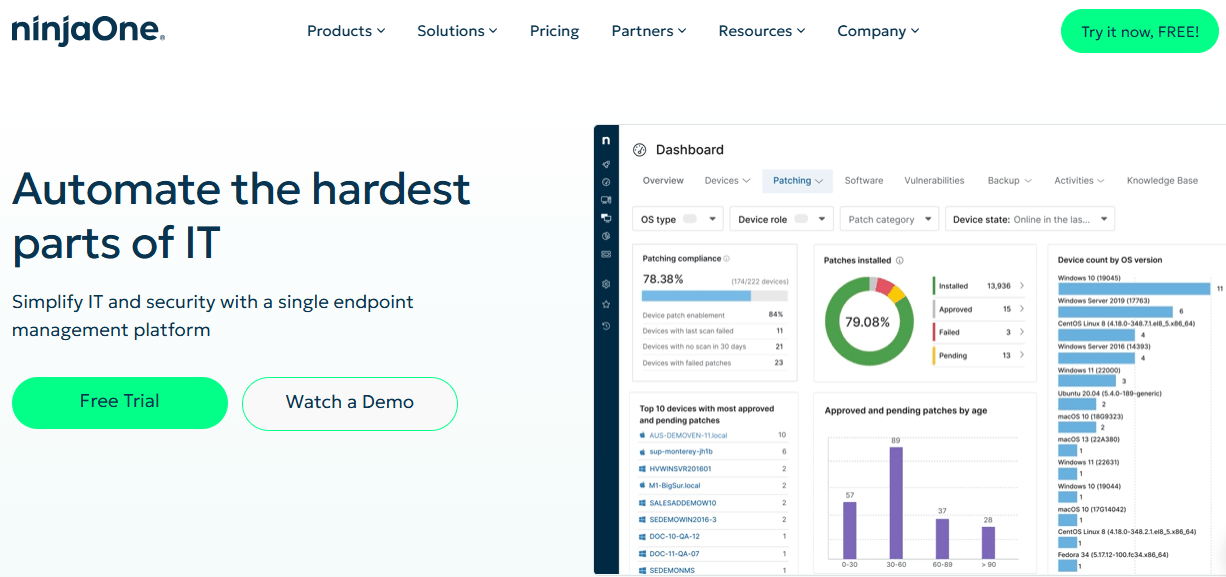Click the Apple icon beside sup-monterey-jh1b
The image size is (1226, 577).
click(642, 452)
